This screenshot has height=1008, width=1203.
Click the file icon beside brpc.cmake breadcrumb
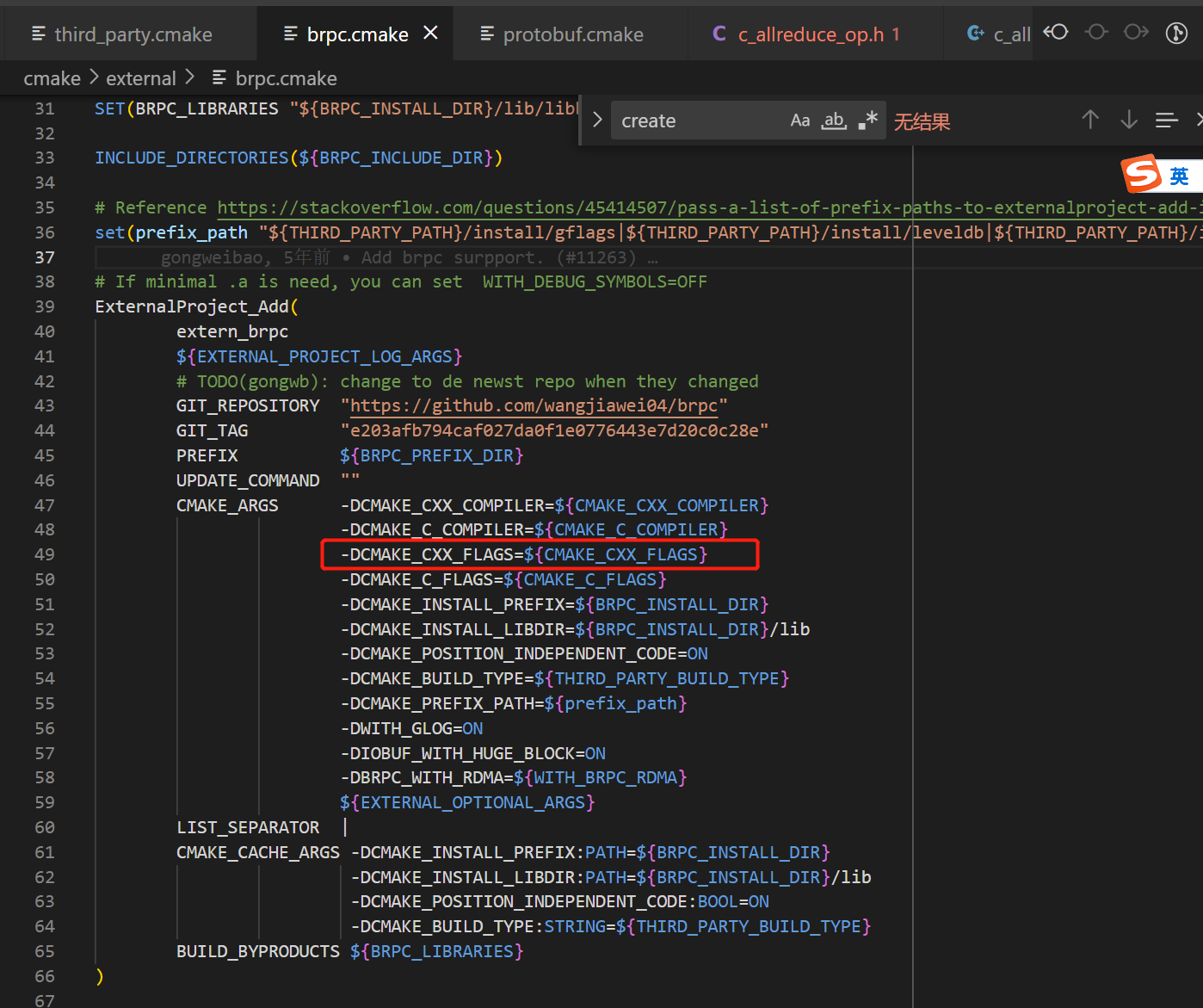pos(217,77)
